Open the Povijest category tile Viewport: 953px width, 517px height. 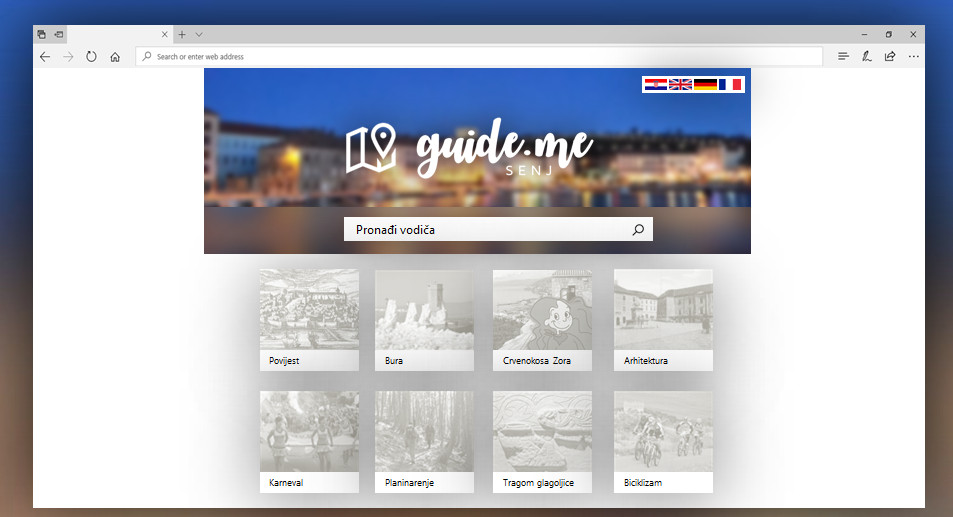point(309,320)
